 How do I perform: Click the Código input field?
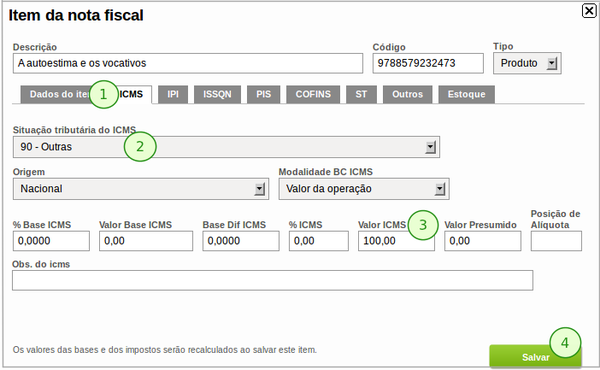pyautogui.click(x=428, y=63)
